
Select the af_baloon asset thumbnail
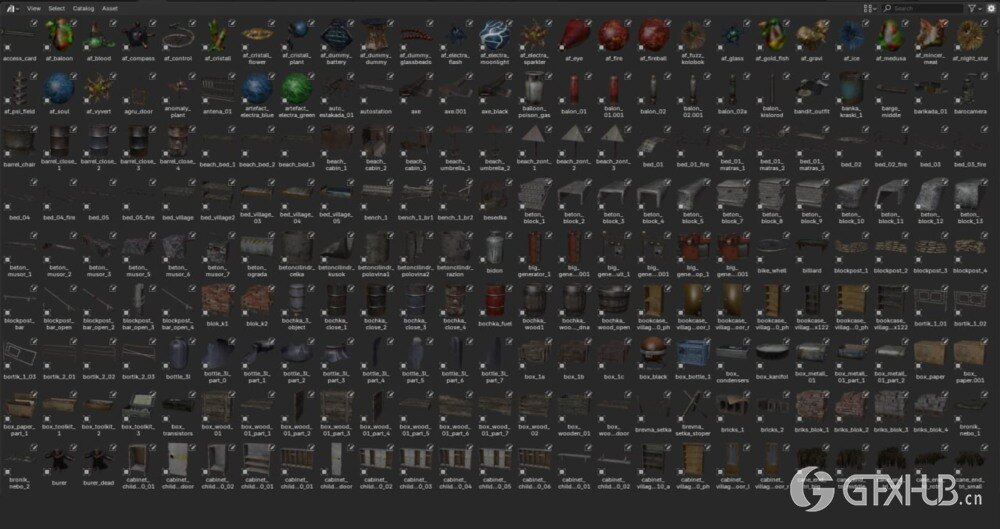click(x=59, y=34)
